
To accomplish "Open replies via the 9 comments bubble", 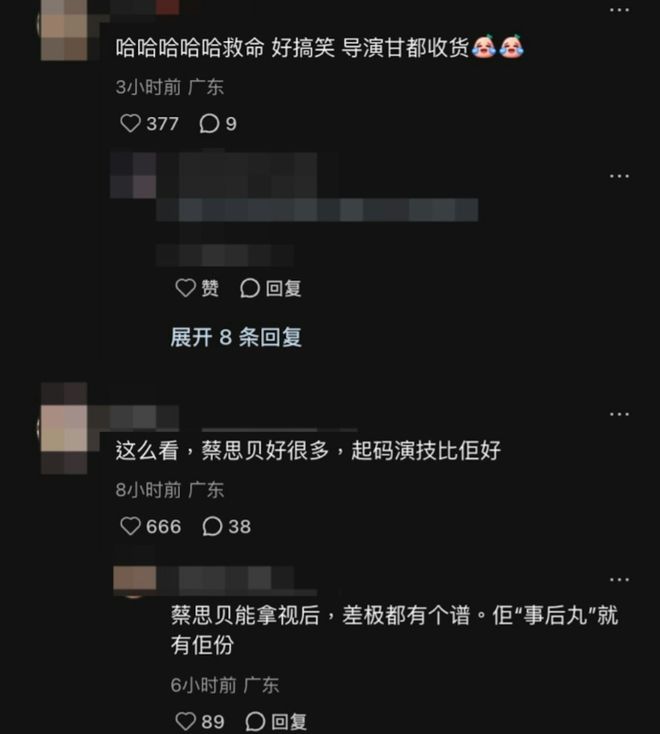I will coord(209,124).
